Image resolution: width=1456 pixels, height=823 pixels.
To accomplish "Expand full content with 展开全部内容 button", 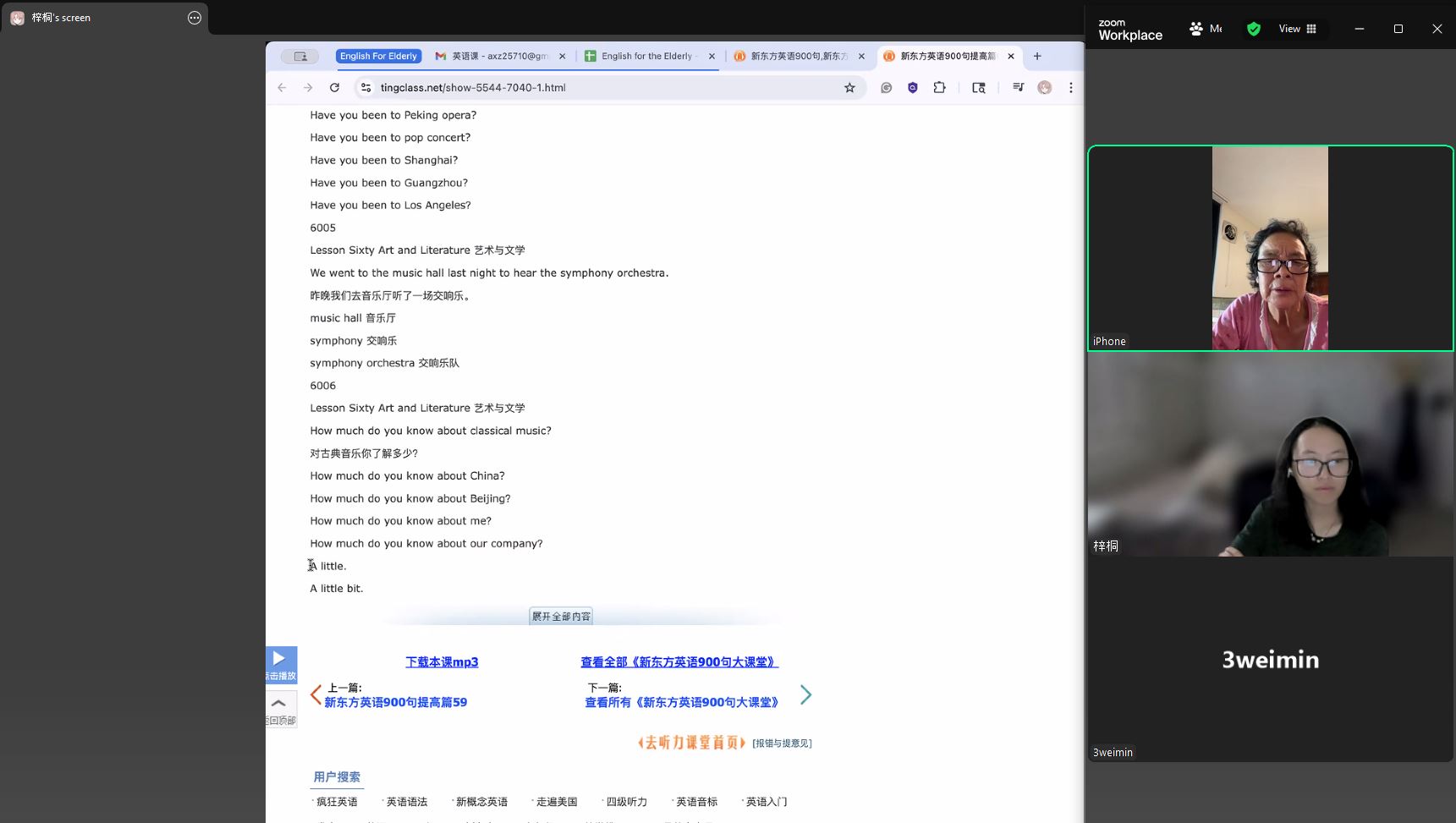I will [x=561, y=617].
